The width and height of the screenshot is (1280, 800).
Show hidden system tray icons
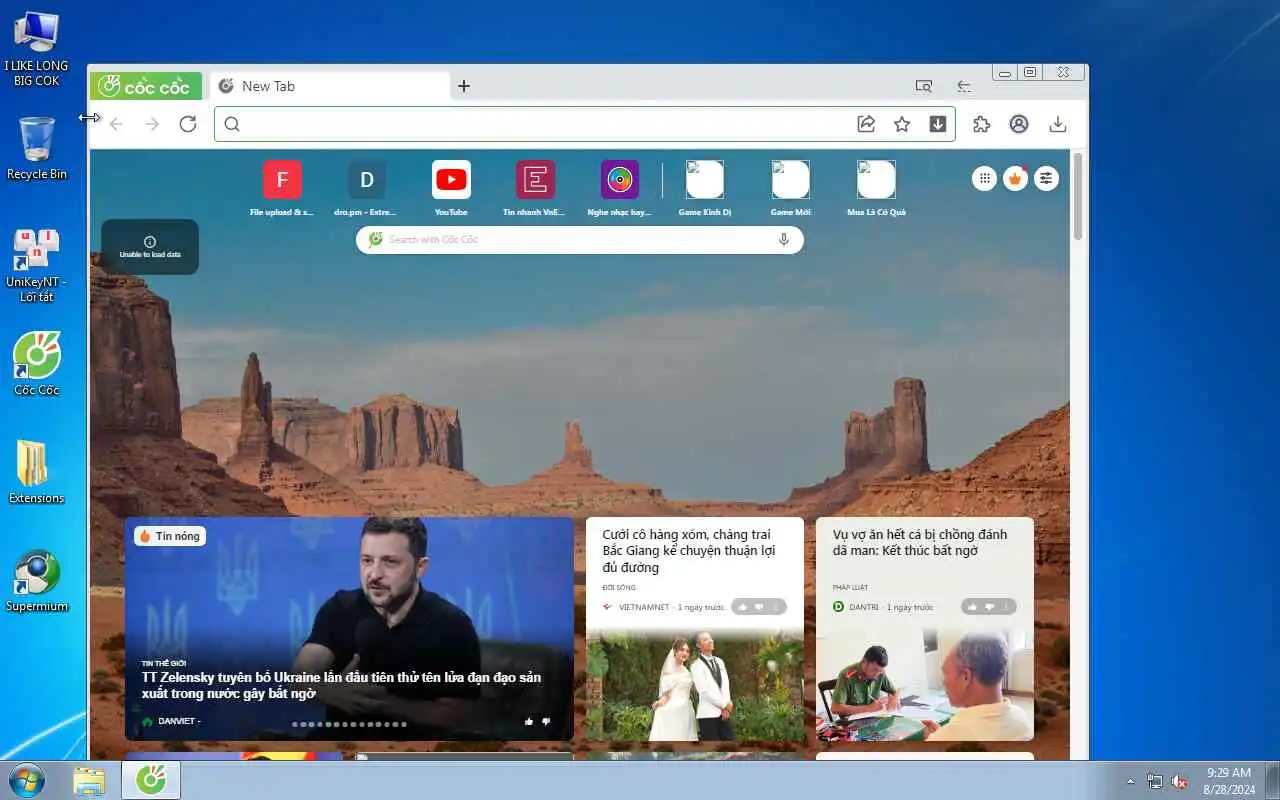tap(1131, 781)
